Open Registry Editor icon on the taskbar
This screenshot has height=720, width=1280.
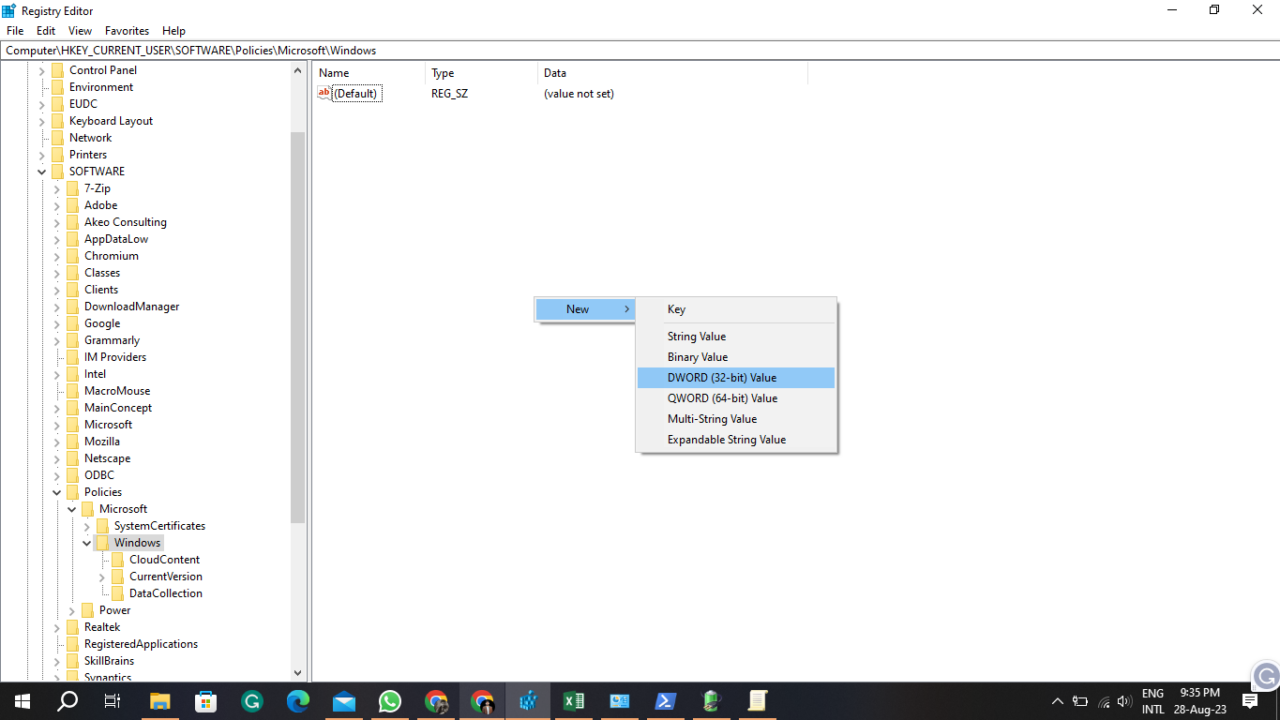click(528, 701)
